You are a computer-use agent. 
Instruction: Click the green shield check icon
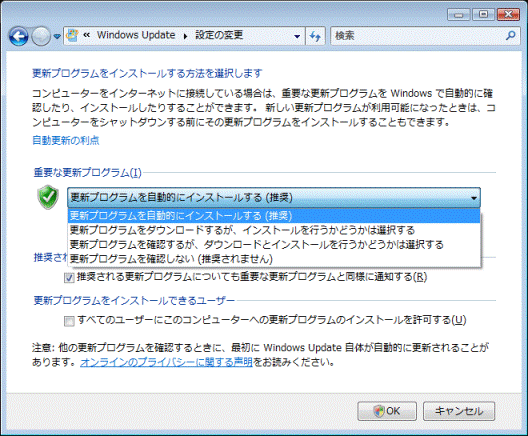coord(48,197)
